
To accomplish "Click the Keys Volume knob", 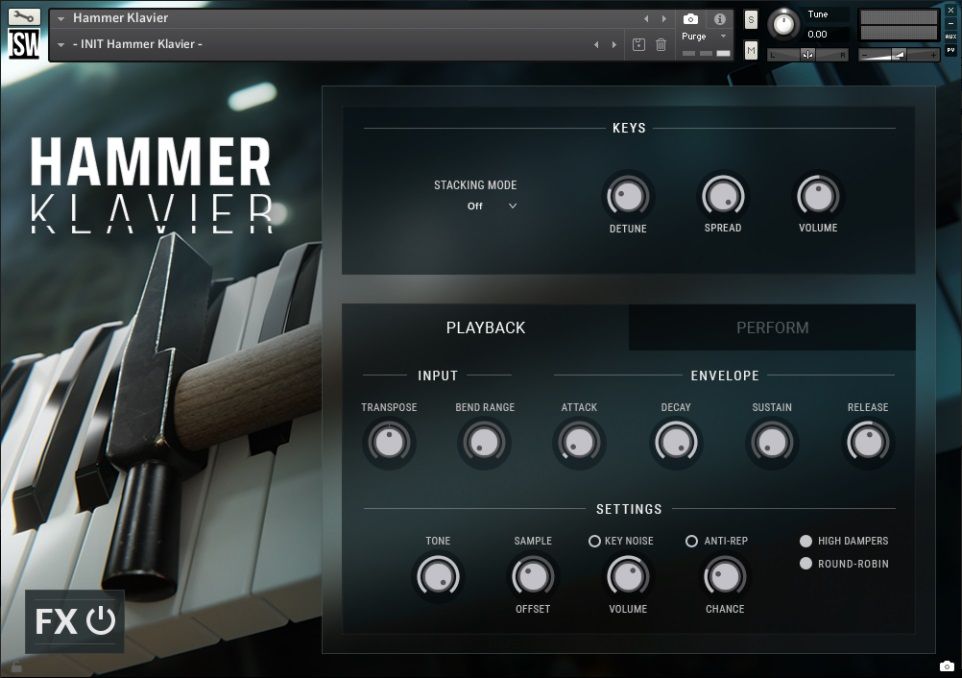I will pyautogui.click(x=818, y=197).
